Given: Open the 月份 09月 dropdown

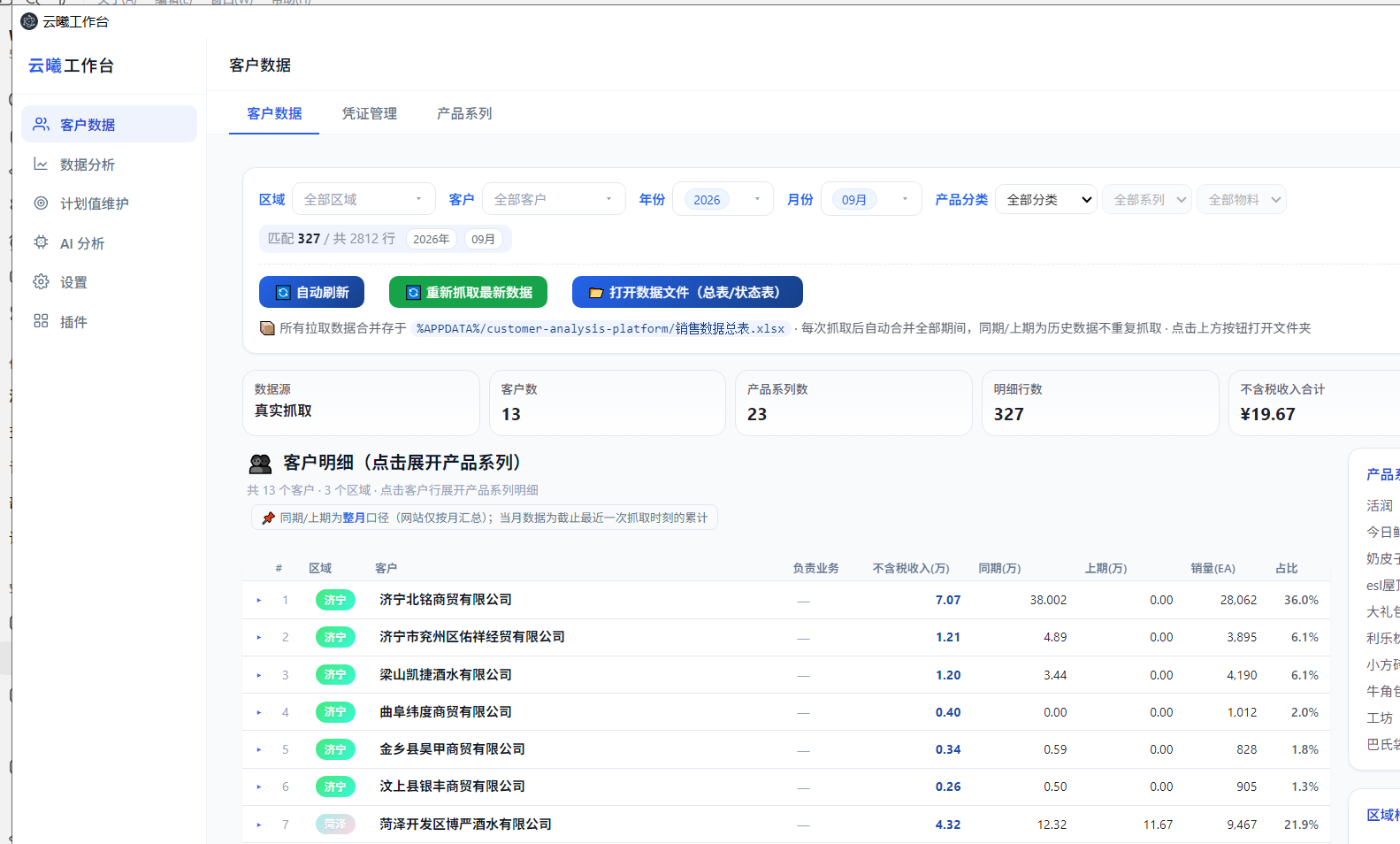Looking at the screenshot, I should coord(871,199).
